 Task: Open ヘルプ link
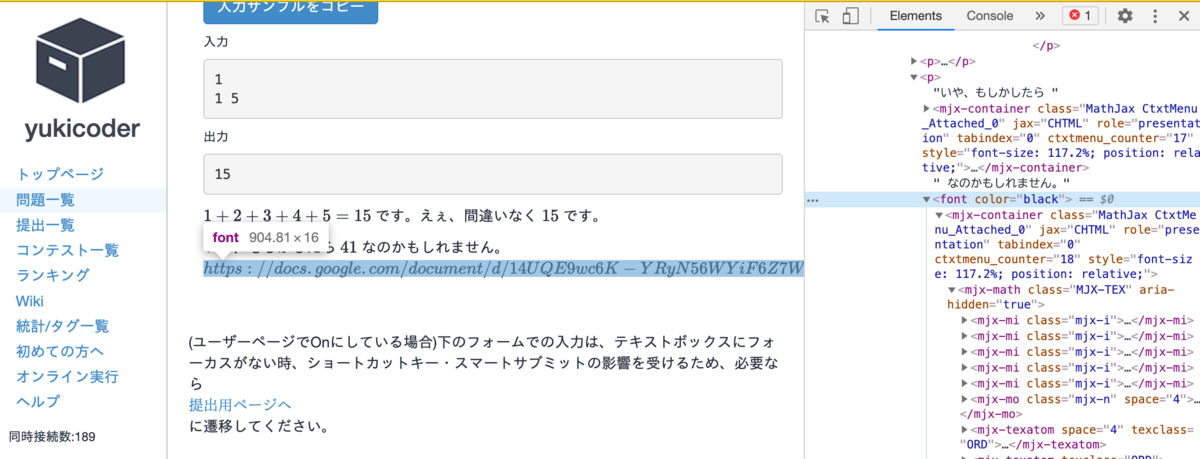point(38,402)
